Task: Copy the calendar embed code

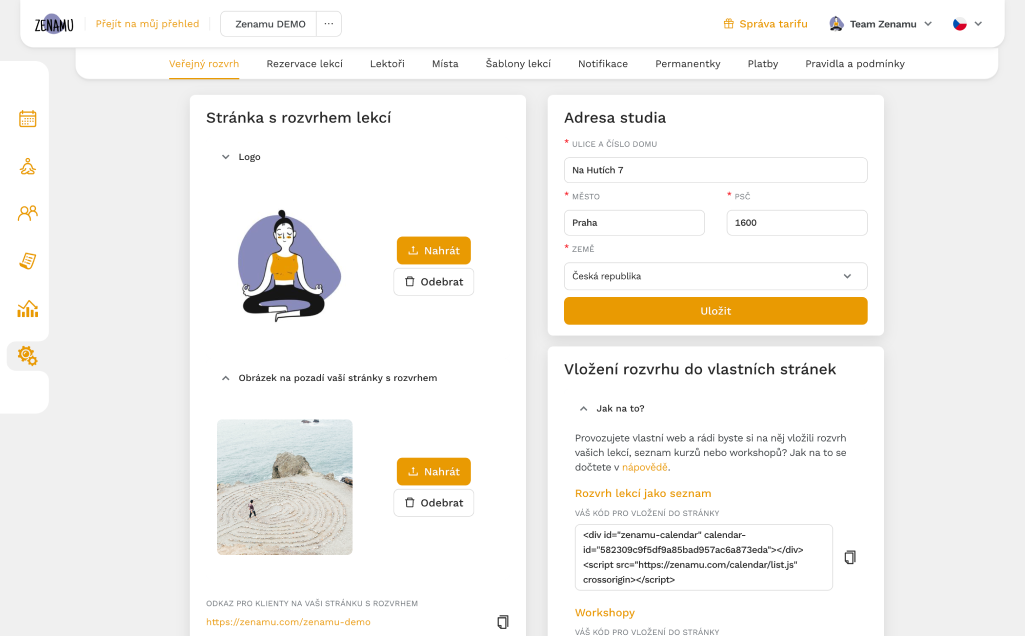Action: tap(850, 557)
